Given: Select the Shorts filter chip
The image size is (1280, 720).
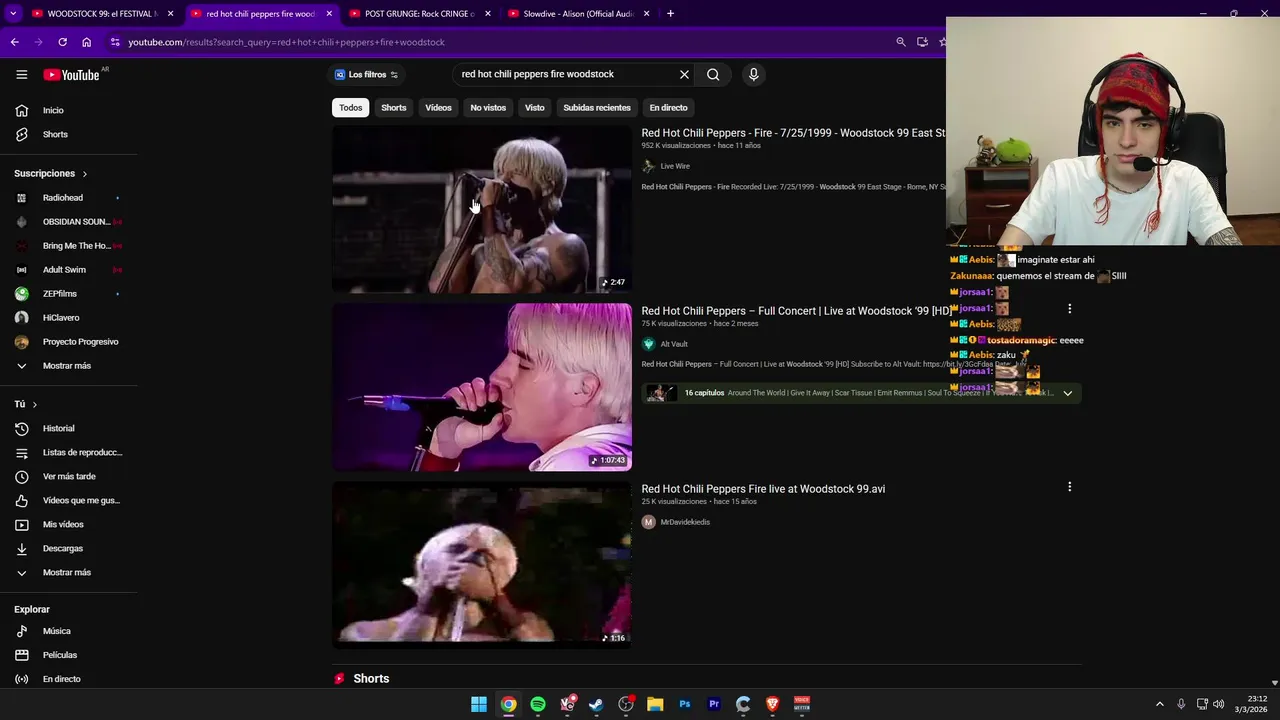Looking at the screenshot, I should (x=394, y=107).
